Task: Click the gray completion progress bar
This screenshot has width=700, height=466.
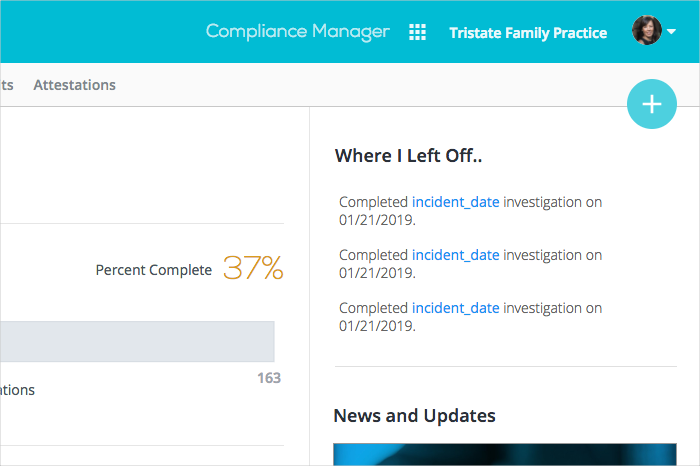Action: coord(137,341)
